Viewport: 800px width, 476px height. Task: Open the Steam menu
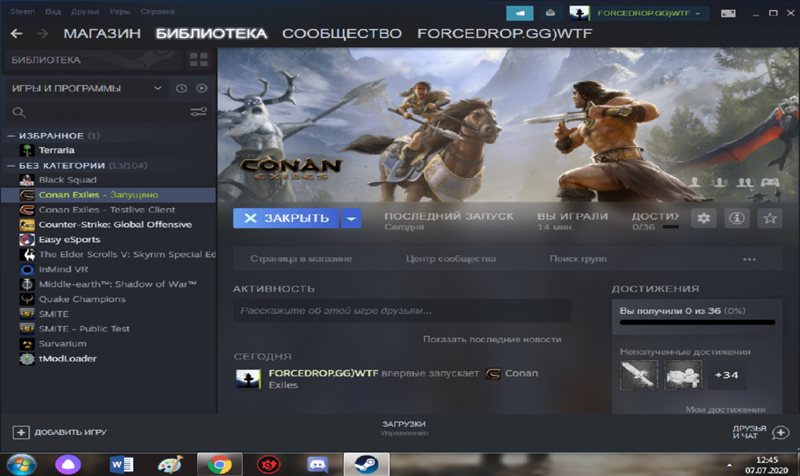pyautogui.click(x=22, y=11)
